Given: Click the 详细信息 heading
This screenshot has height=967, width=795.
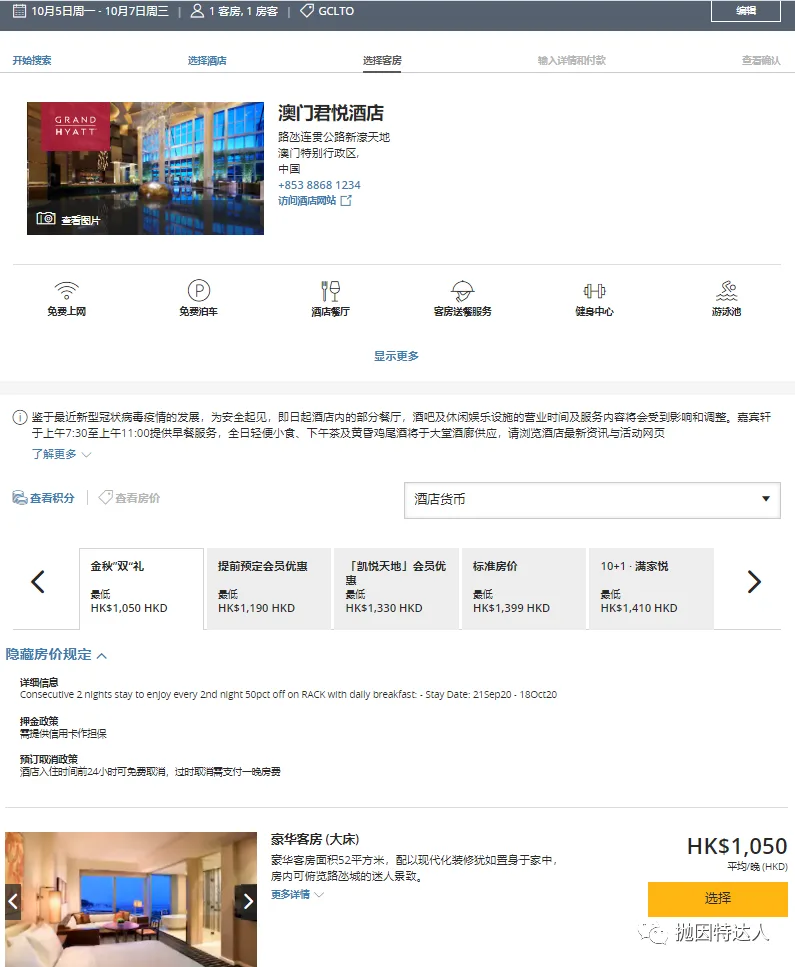Looking at the screenshot, I should [x=39, y=682].
